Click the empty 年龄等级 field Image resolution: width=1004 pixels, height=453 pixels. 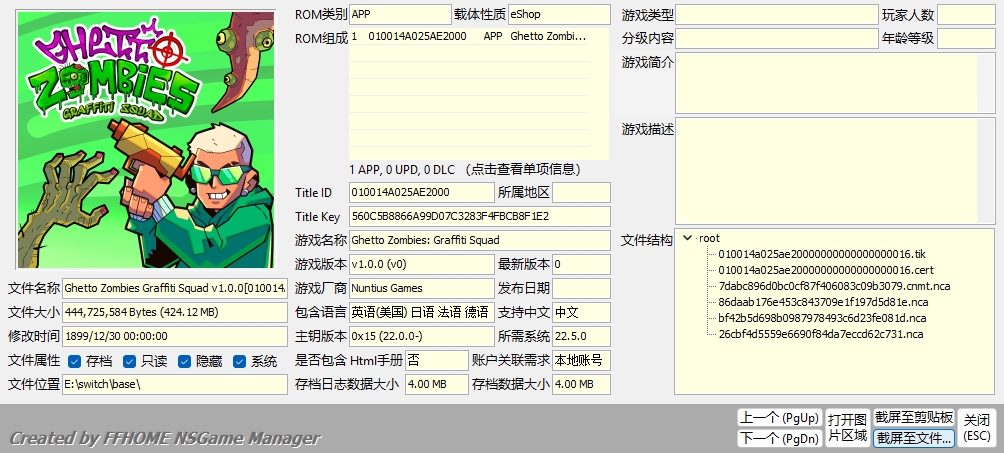pyautogui.click(x=966, y=38)
